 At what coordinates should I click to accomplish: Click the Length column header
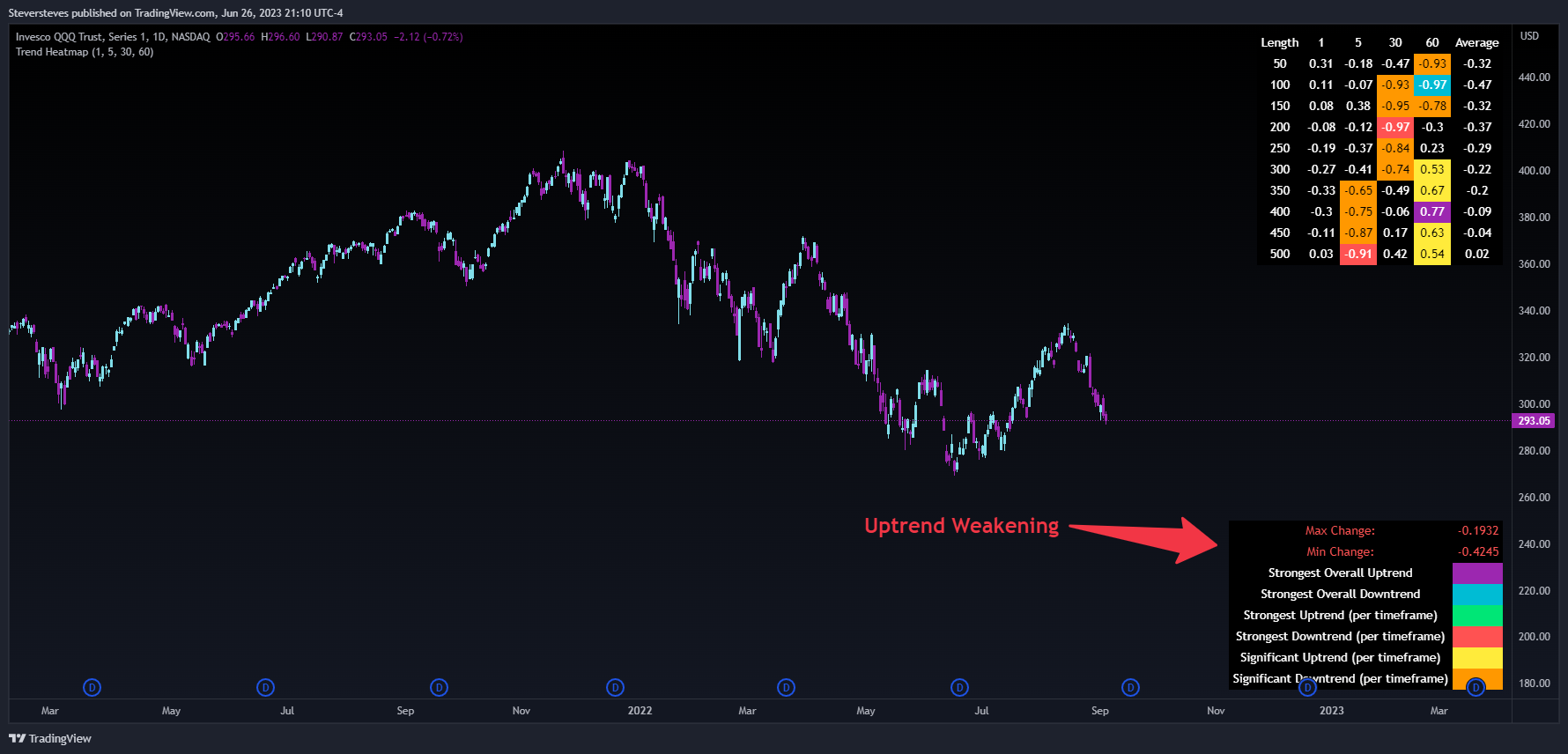1279,42
